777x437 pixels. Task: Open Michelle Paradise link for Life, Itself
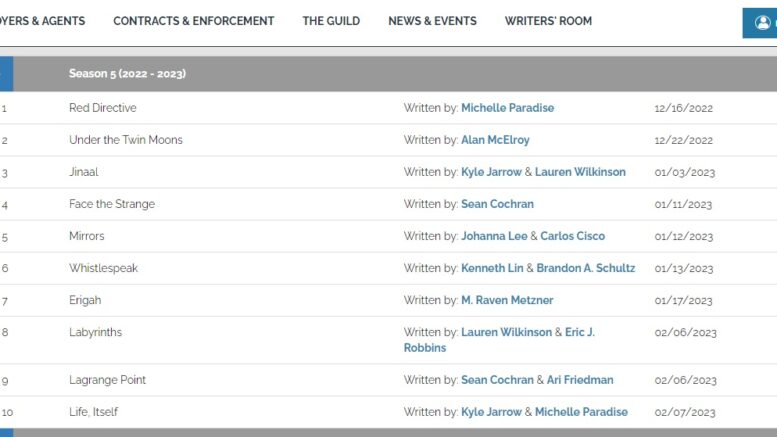click(581, 412)
